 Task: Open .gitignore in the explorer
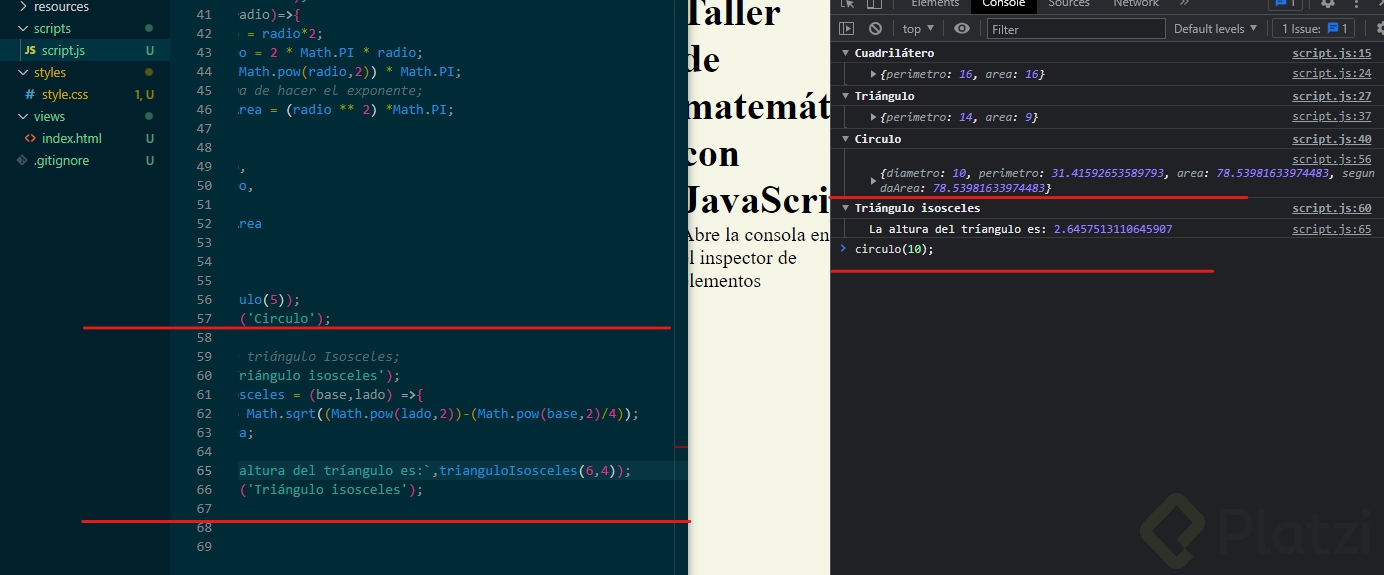pos(85,160)
